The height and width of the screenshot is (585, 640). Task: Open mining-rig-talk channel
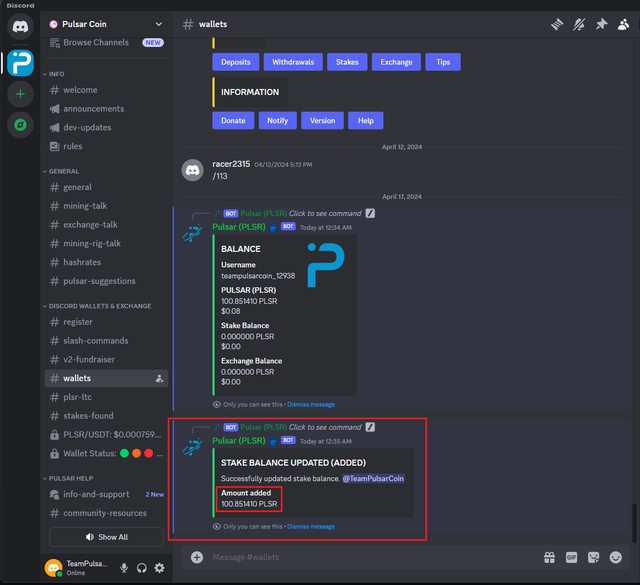pos(106,243)
